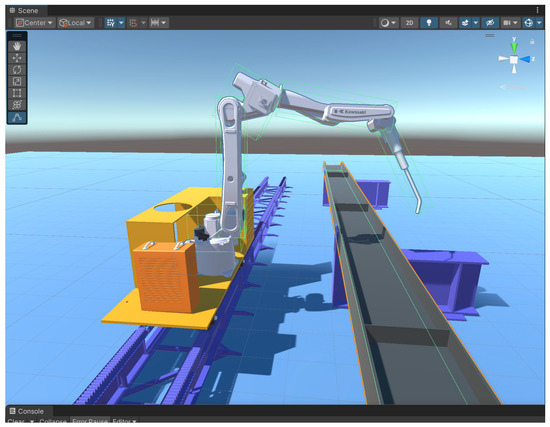Toggle 2D view mode
The image size is (550, 427).
tap(409, 23)
